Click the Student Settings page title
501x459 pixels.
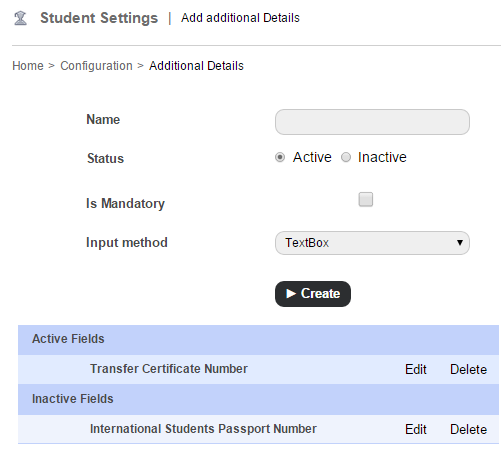click(x=99, y=18)
